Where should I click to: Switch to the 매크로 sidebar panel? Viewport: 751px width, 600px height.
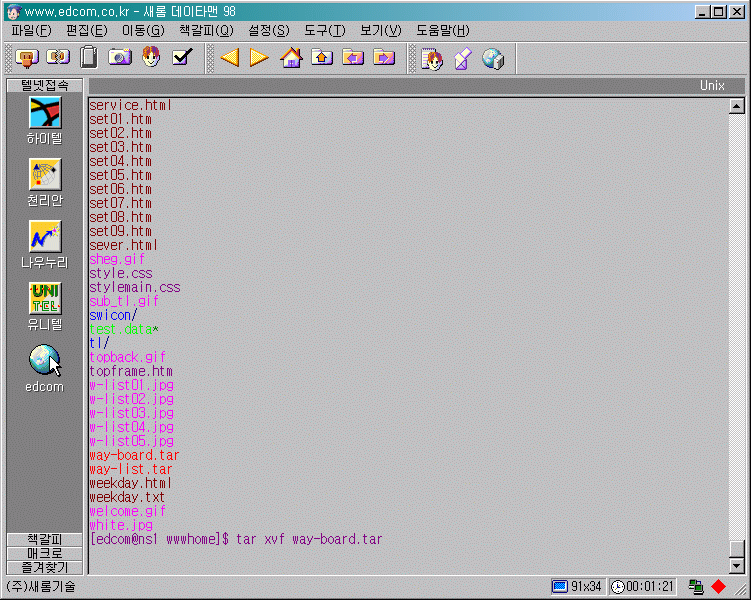tap(45, 554)
